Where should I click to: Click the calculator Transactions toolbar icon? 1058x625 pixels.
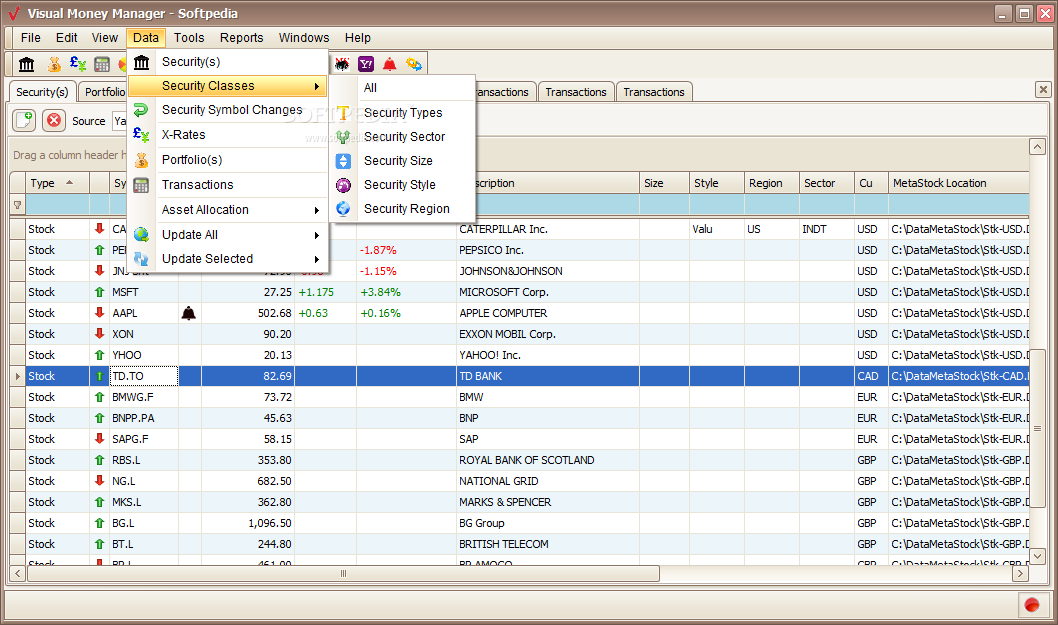[102, 64]
